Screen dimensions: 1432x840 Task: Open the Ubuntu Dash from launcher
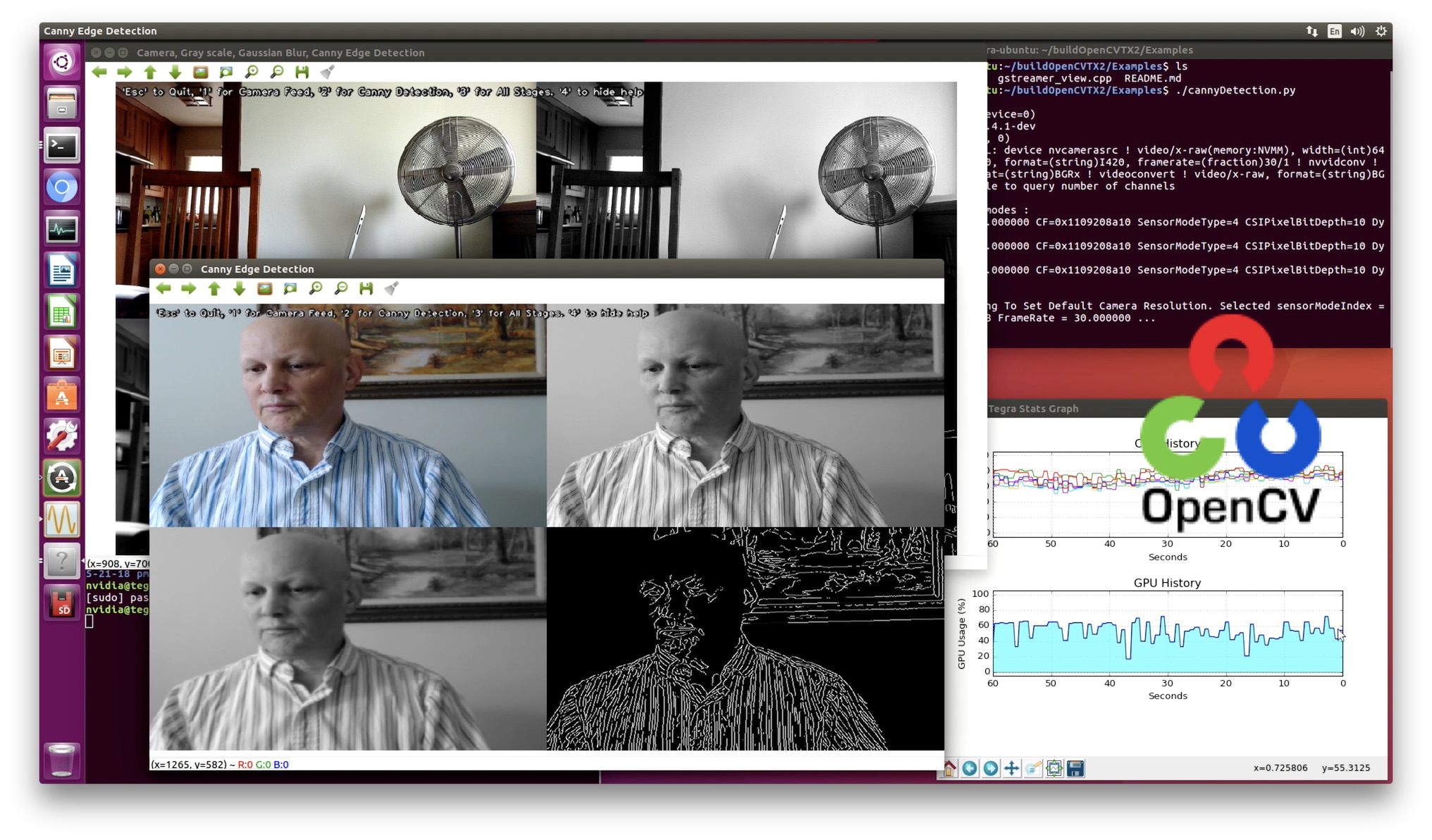62,62
